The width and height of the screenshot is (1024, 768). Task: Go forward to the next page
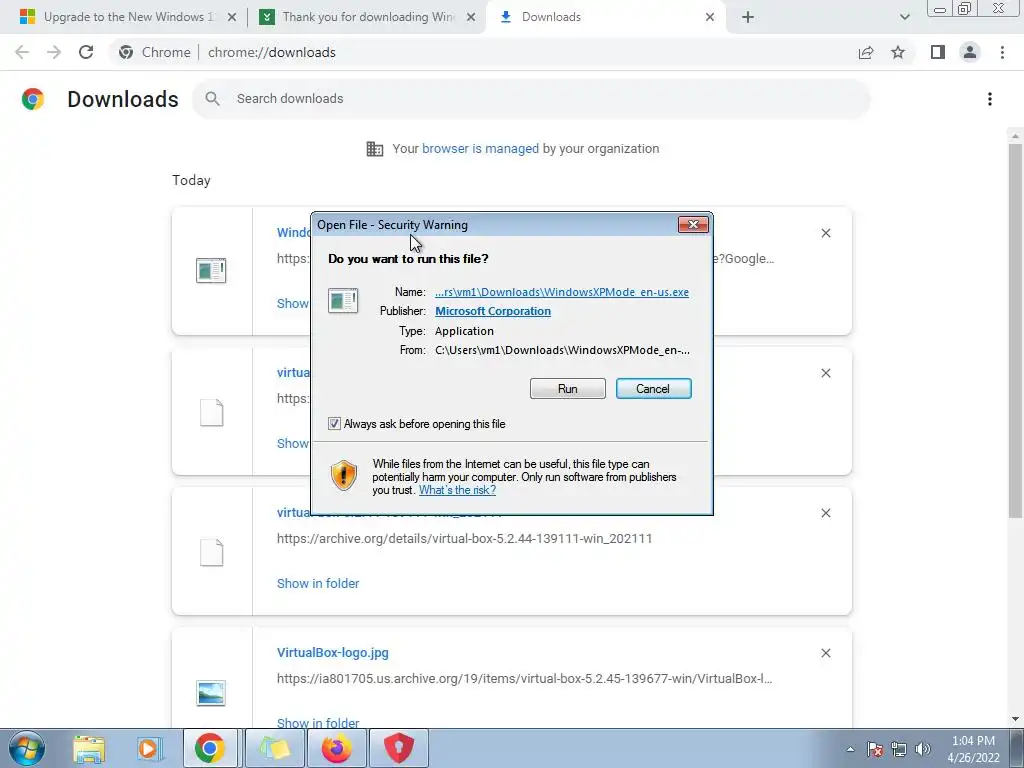tap(54, 52)
